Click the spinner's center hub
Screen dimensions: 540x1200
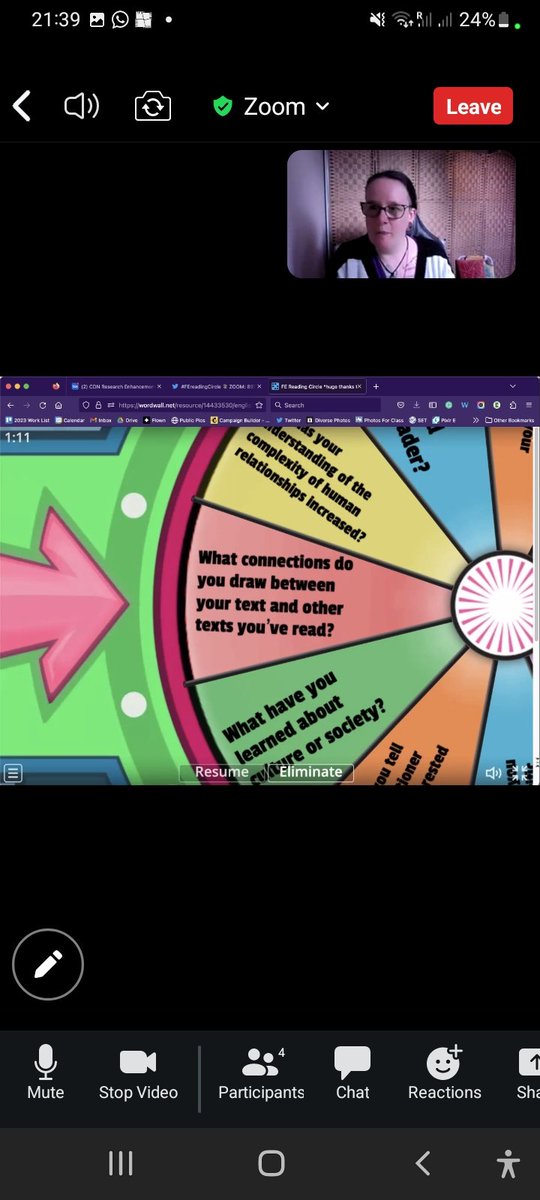(x=496, y=604)
